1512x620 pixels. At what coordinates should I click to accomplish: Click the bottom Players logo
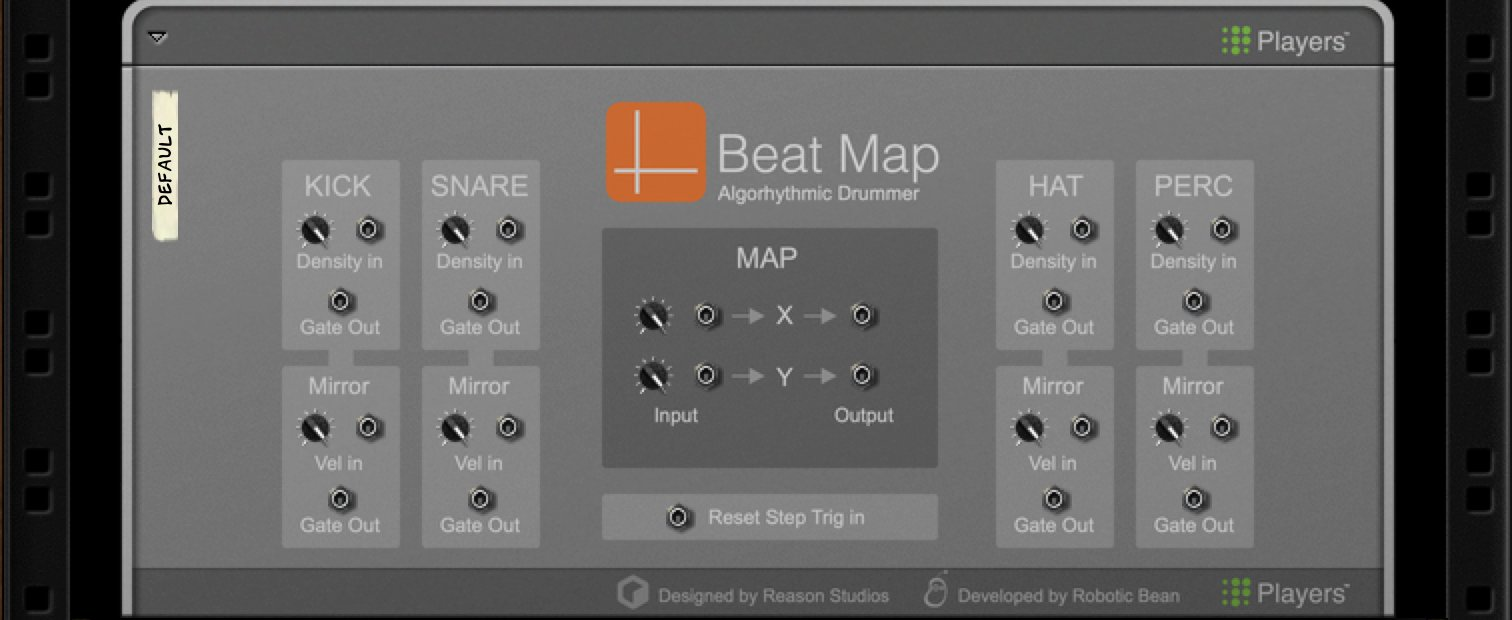pyautogui.click(x=1285, y=594)
